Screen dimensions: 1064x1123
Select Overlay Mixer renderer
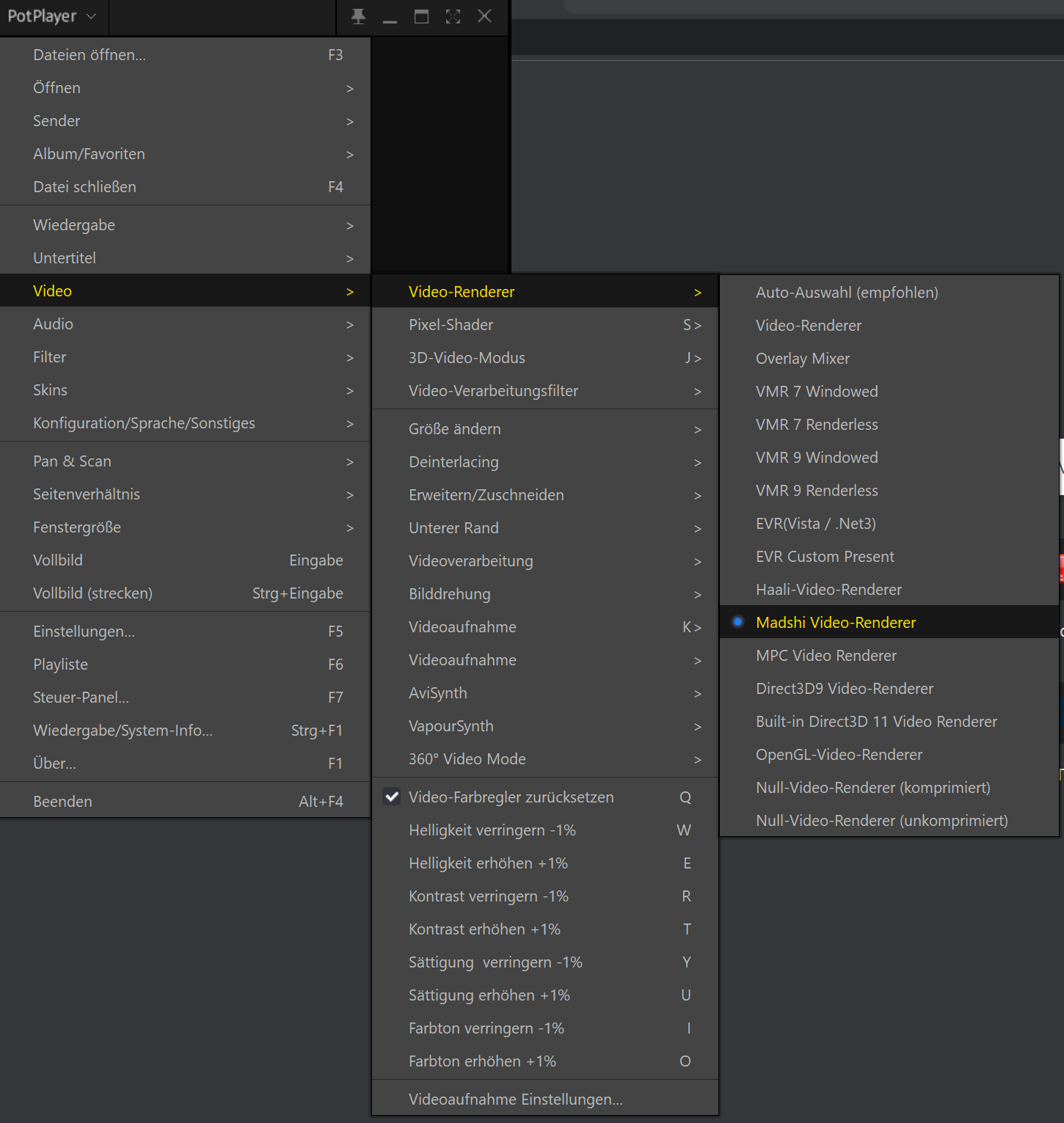point(889,358)
